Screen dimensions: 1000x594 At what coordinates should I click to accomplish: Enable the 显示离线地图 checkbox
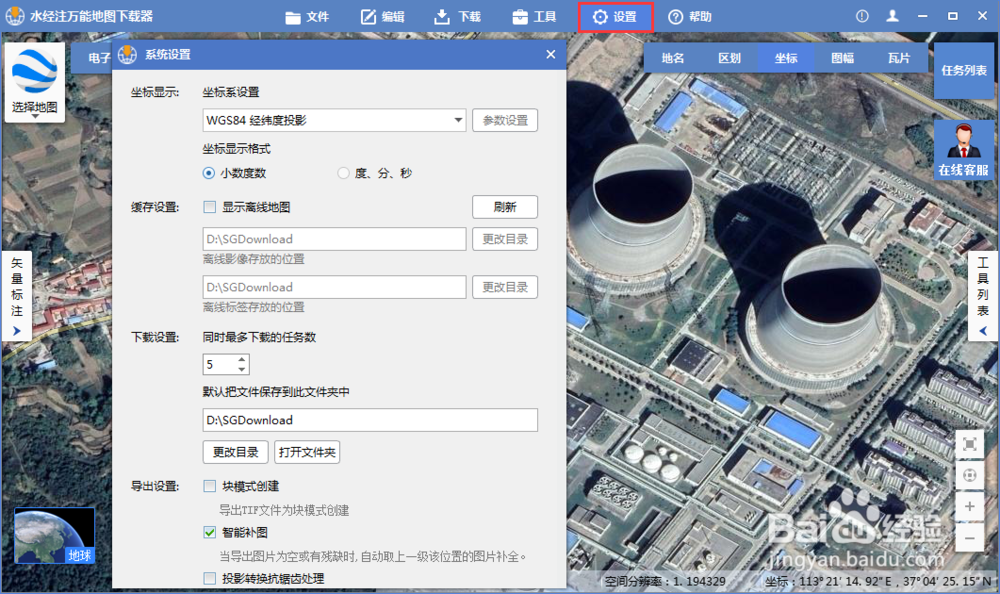pos(210,207)
